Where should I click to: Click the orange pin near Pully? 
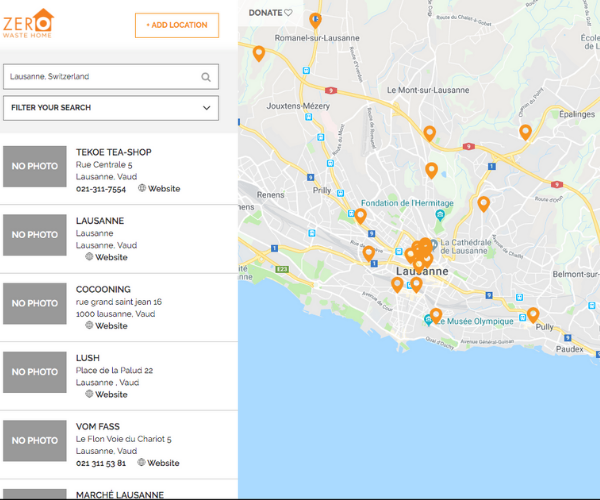point(533,315)
